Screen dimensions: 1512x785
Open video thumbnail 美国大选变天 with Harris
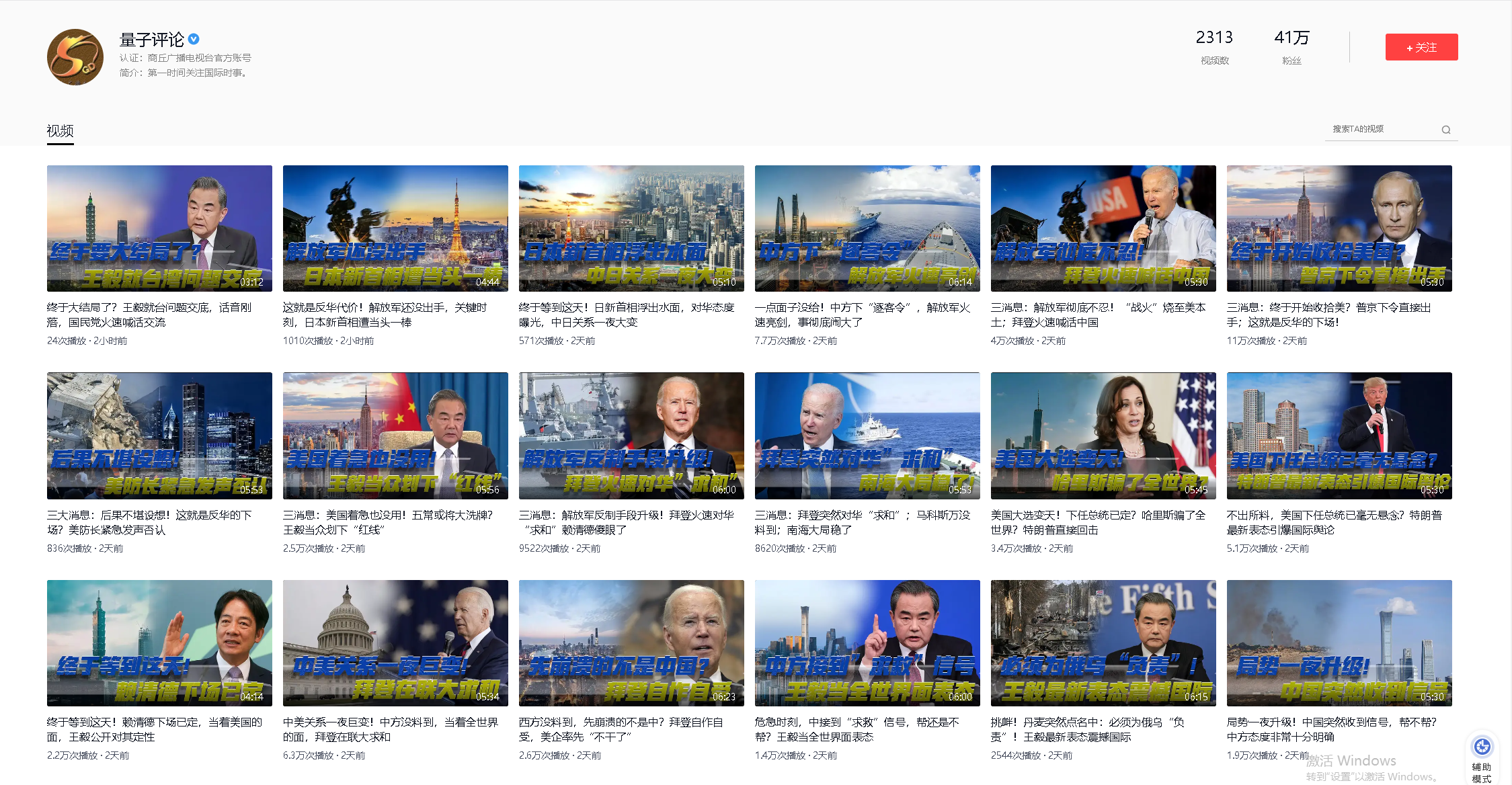pyautogui.click(x=1103, y=436)
